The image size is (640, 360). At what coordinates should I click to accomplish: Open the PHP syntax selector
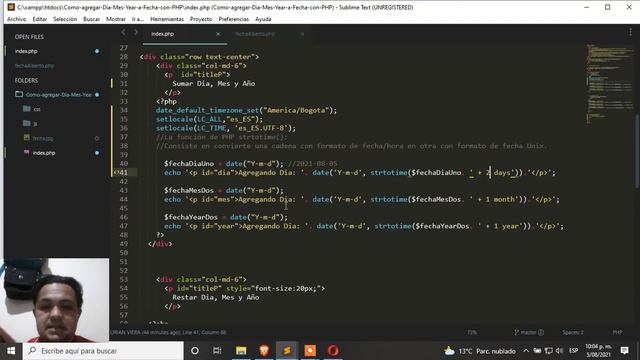[617, 332]
